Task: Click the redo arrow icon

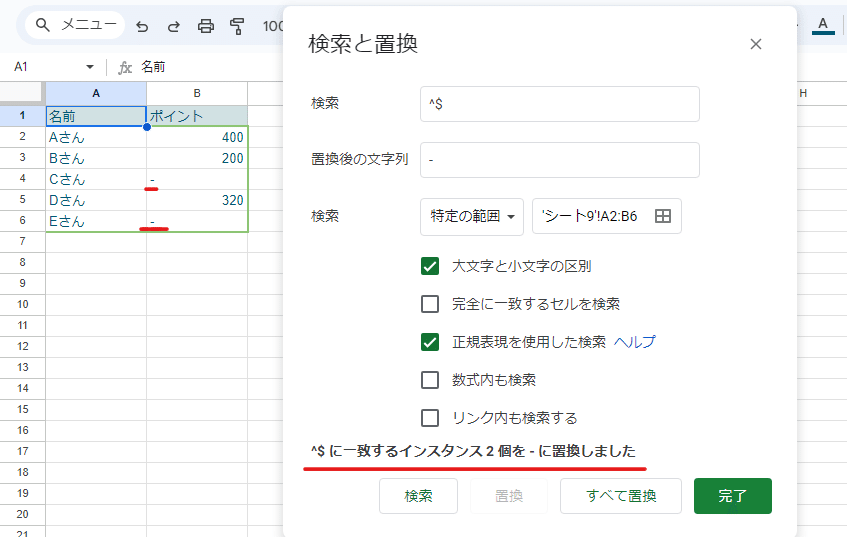Action: point(173,26)
